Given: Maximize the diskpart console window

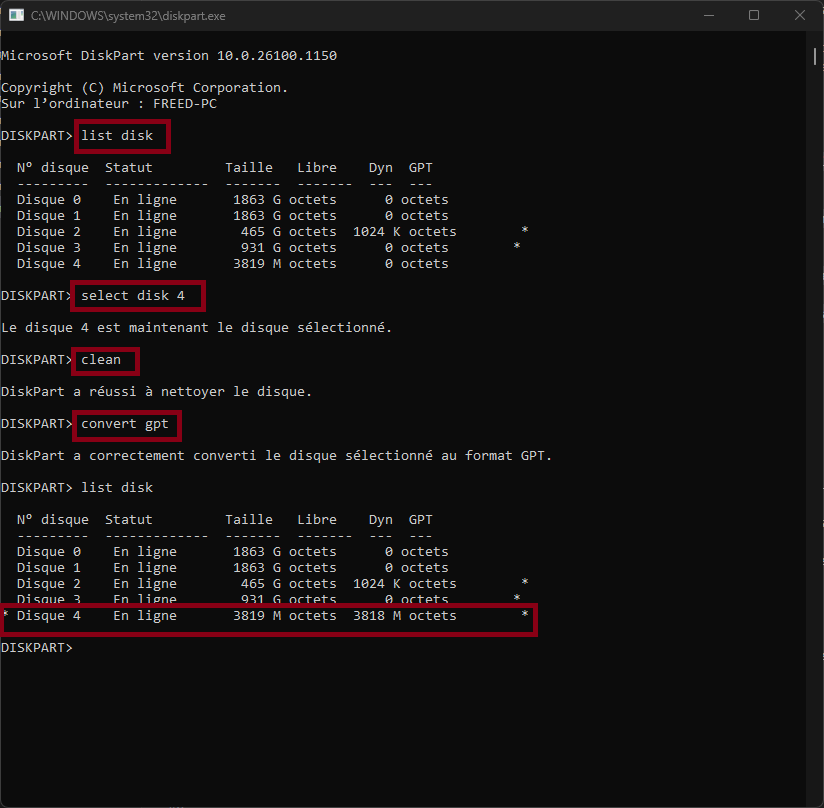Looking at the screenshot, I should [754, 16].
